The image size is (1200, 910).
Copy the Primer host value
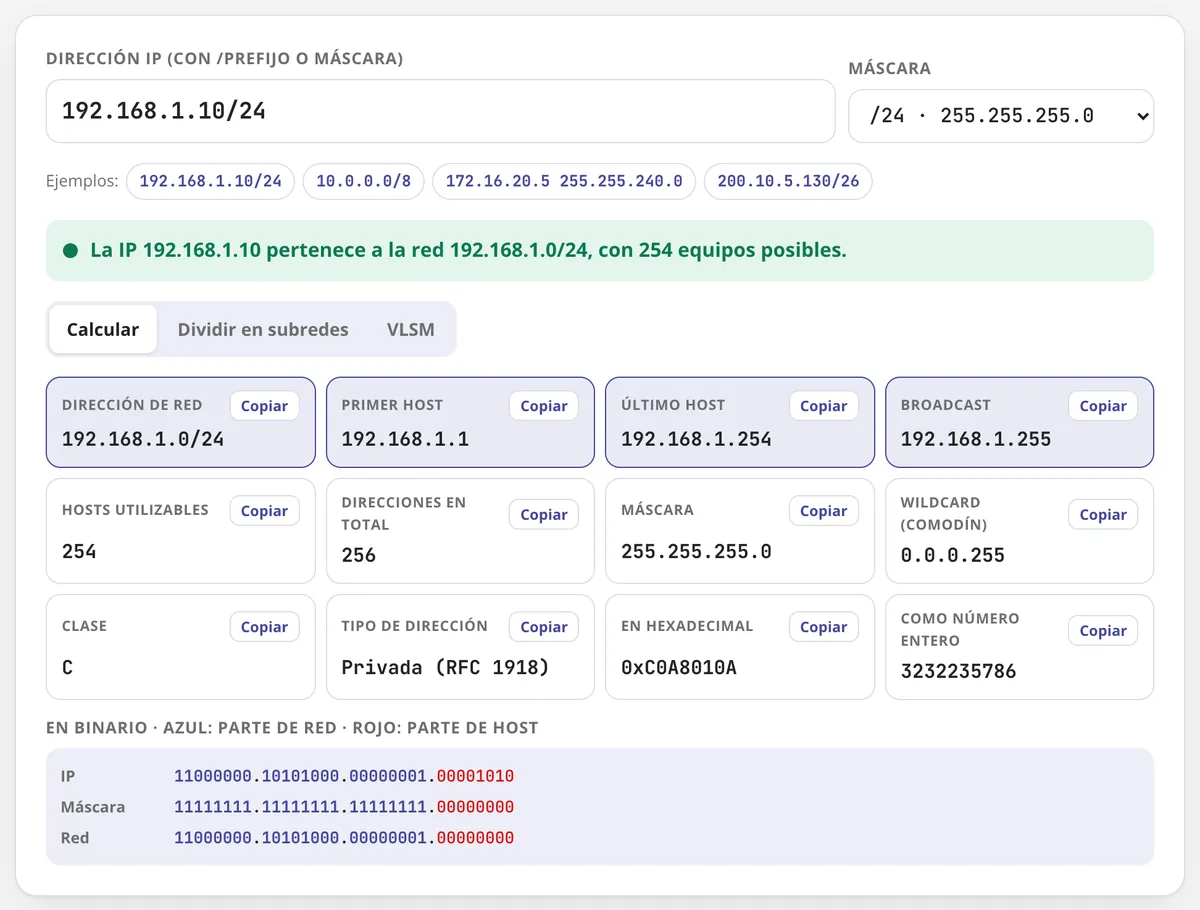point(544,406)
